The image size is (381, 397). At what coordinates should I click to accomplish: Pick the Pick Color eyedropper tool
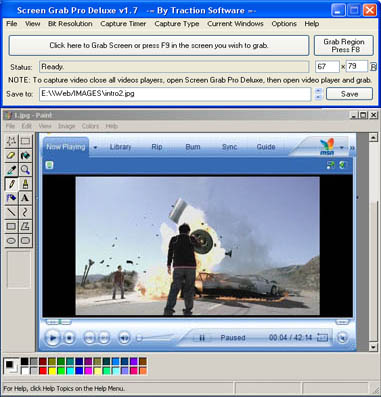(11, 170)
